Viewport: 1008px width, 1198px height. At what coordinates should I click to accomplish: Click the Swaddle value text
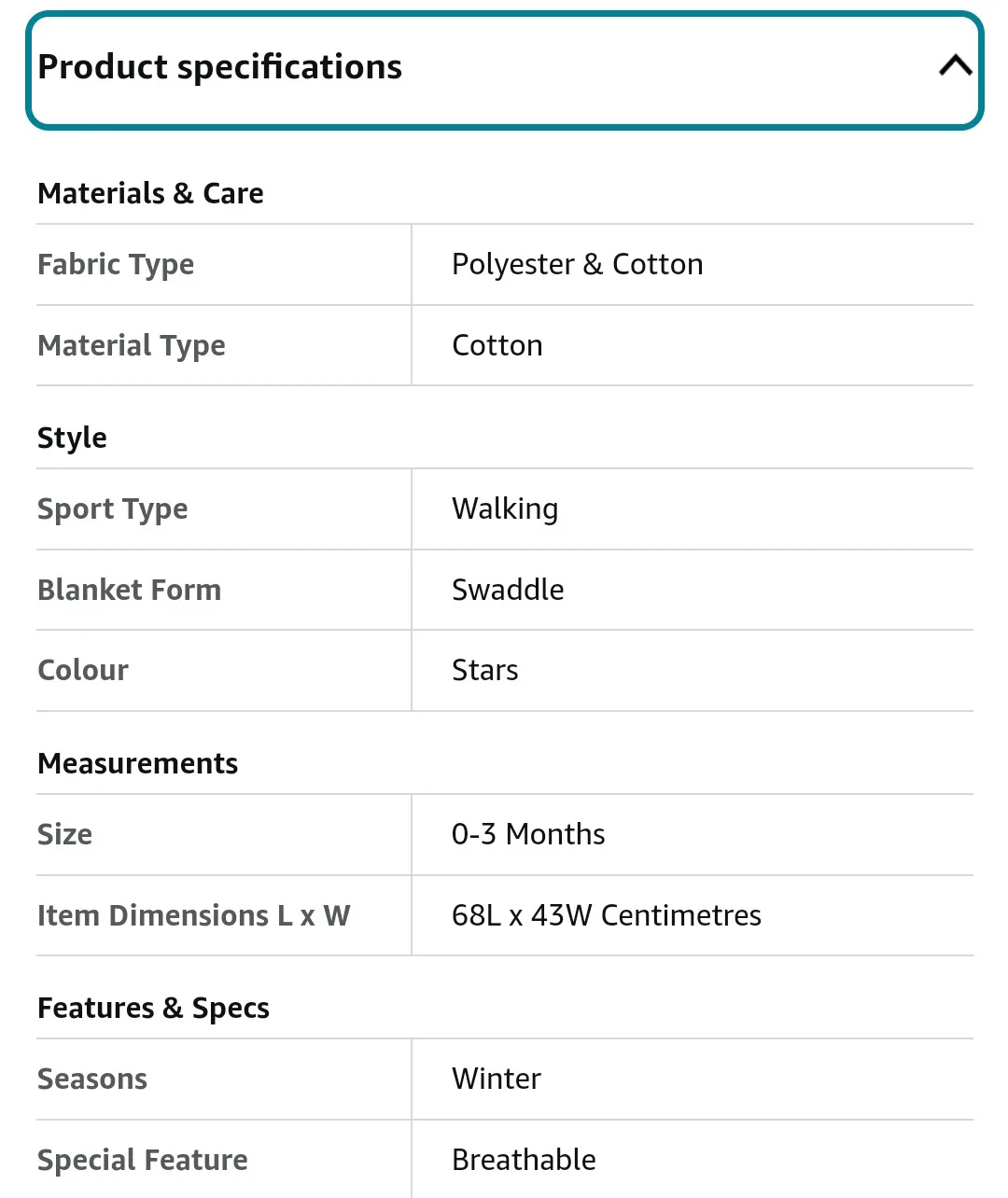(x=508, y=590)
